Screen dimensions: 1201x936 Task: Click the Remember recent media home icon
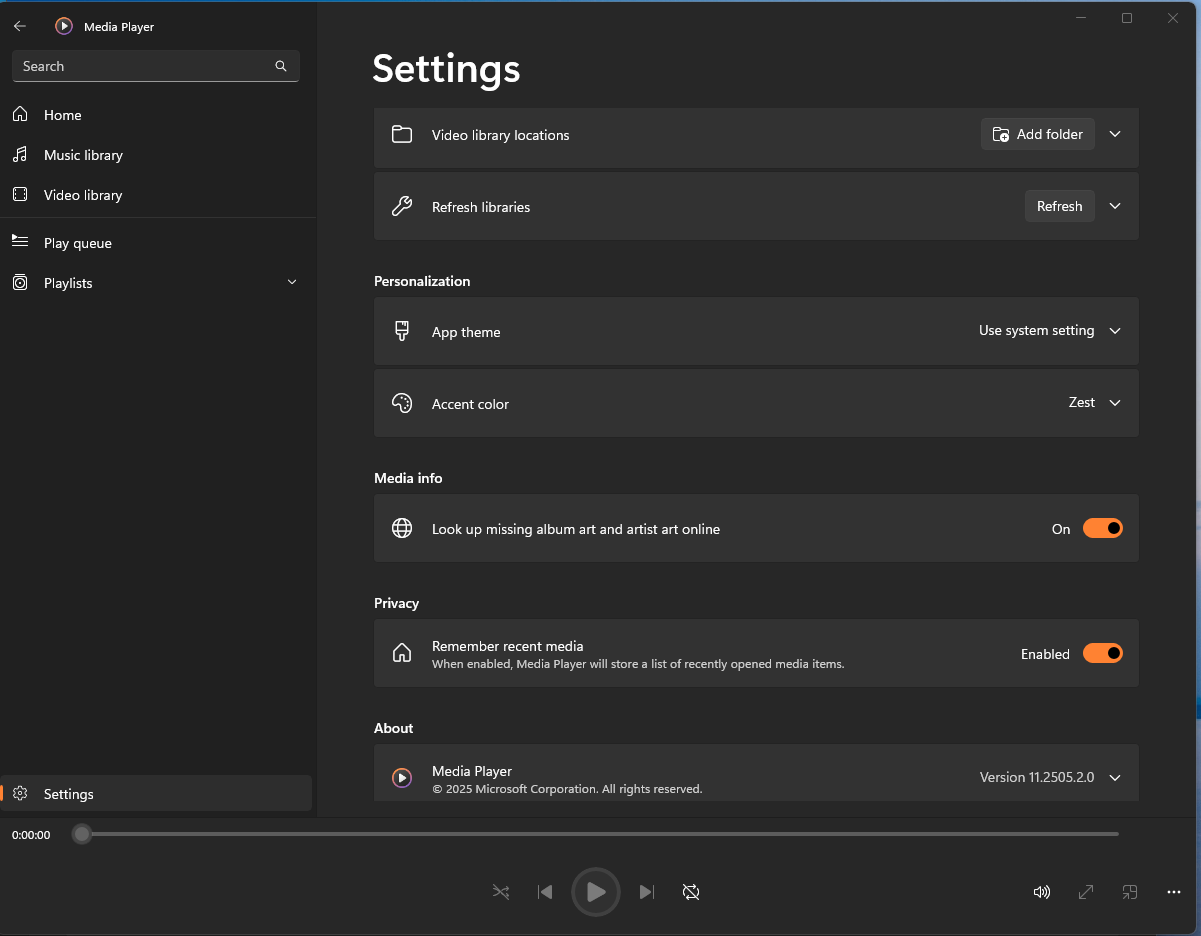402,654
